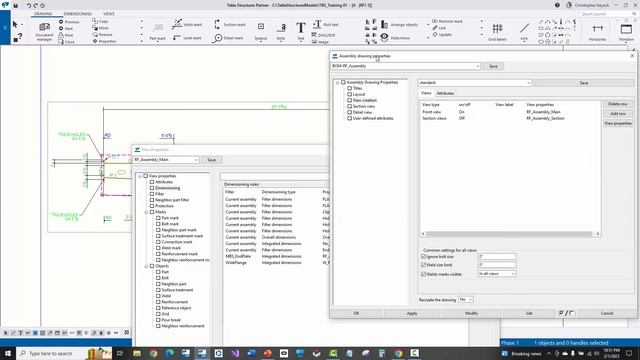
Task: Click the Update tool in ribbon
Action: pos(442,35)
